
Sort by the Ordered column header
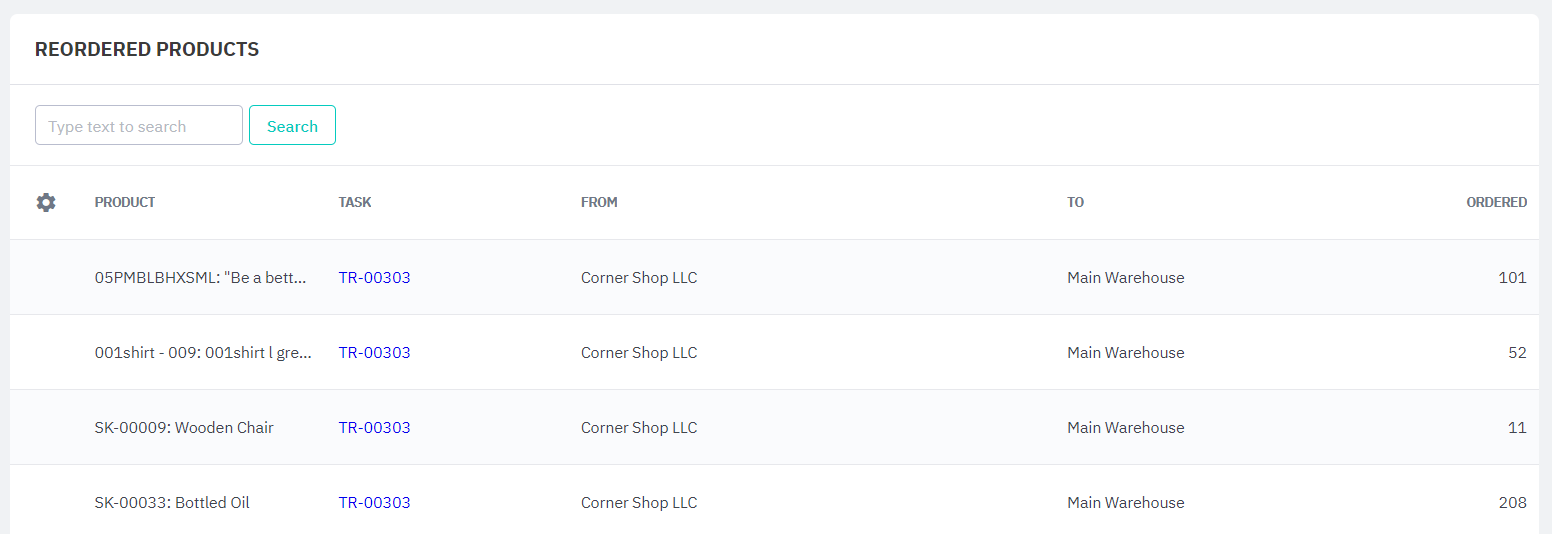click(x=1496, y=202)
